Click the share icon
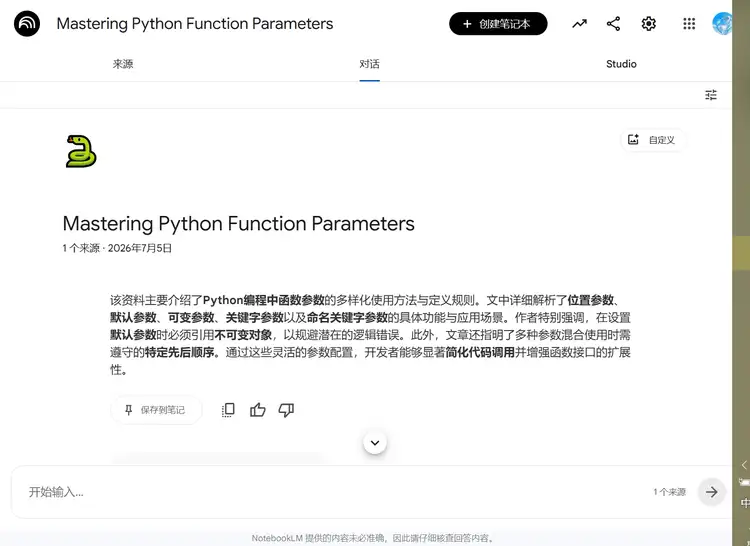Viewport: 750px width, 546px height. (x=613, y=23)
